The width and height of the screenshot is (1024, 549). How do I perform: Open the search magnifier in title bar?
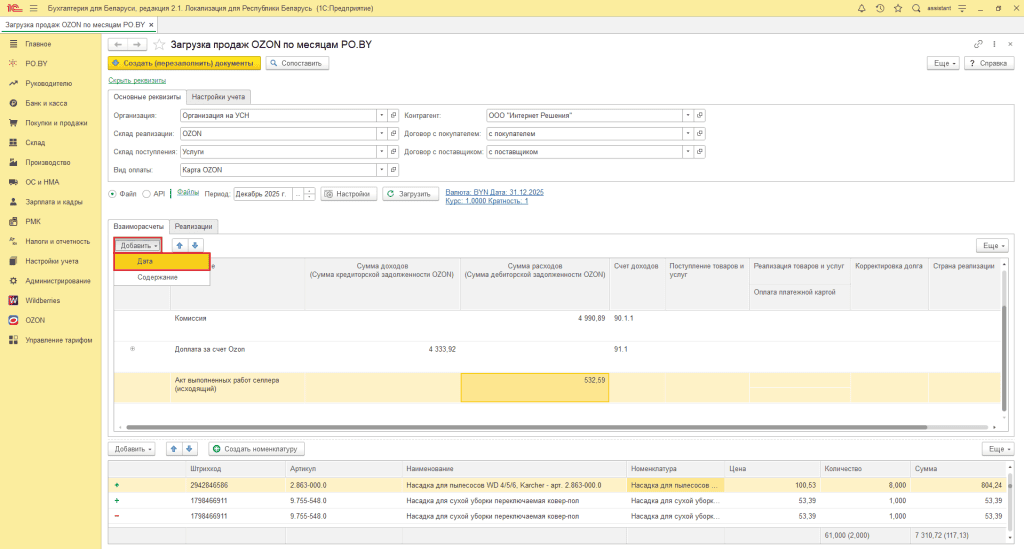coord(916,8)
